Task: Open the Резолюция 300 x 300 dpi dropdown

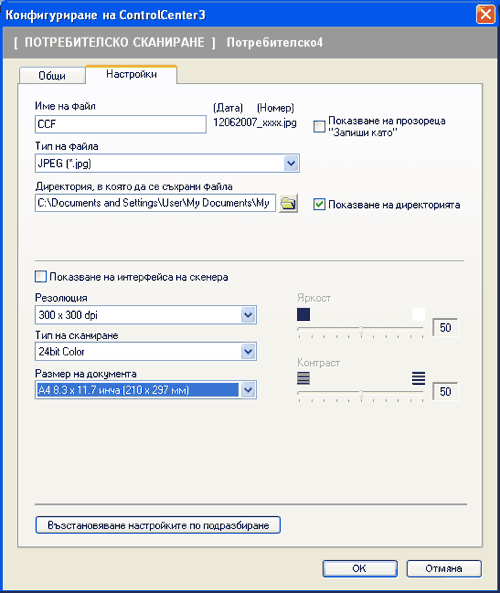Action: coord(248,315)
